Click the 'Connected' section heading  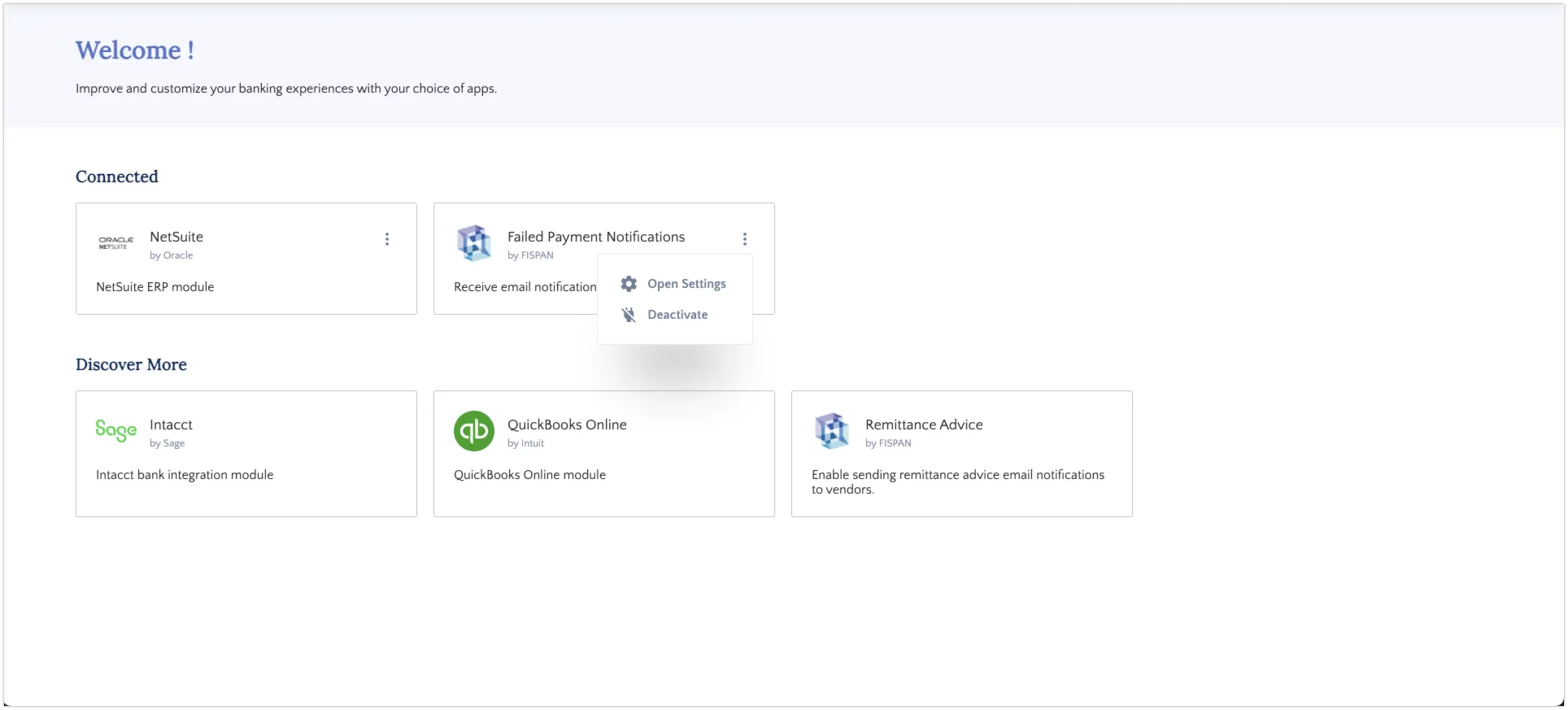point(117,176)
